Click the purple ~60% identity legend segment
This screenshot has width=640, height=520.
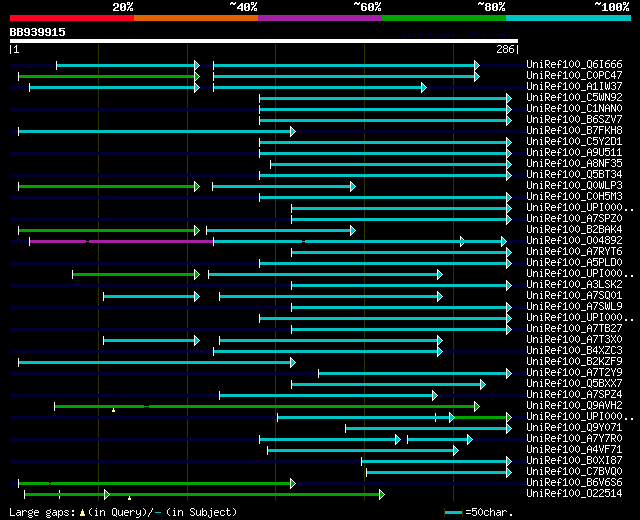(x=320, y=18)
